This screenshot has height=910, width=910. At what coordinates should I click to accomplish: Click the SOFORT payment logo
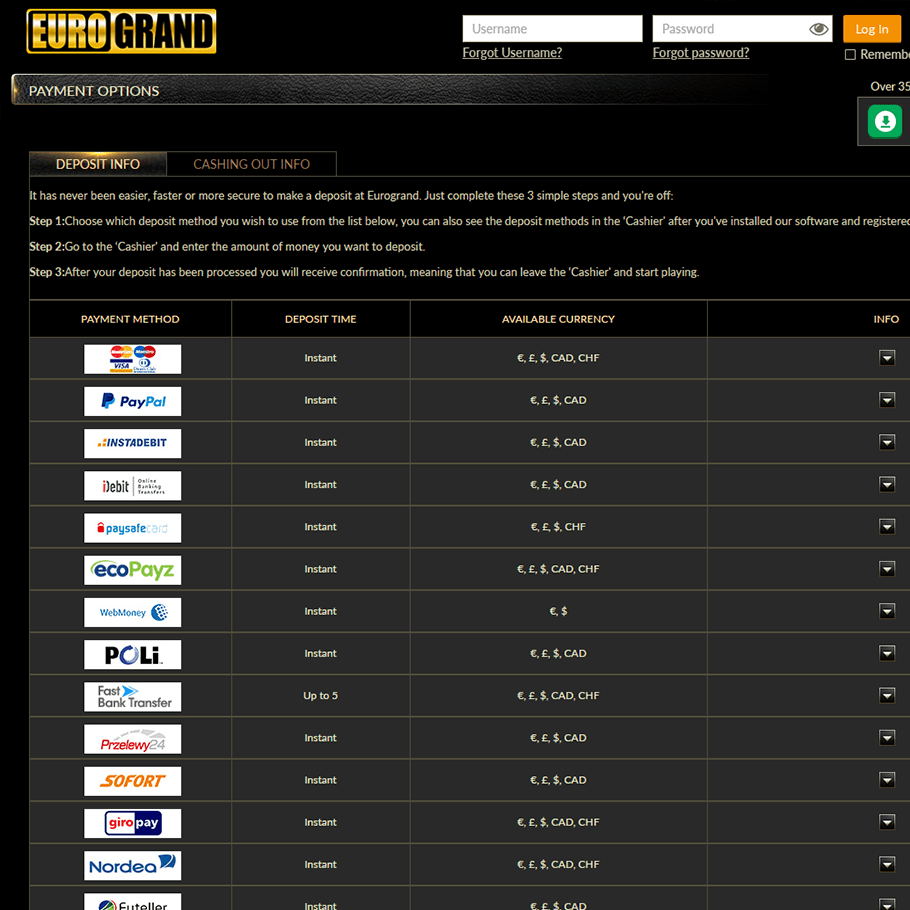coord(132,781)
